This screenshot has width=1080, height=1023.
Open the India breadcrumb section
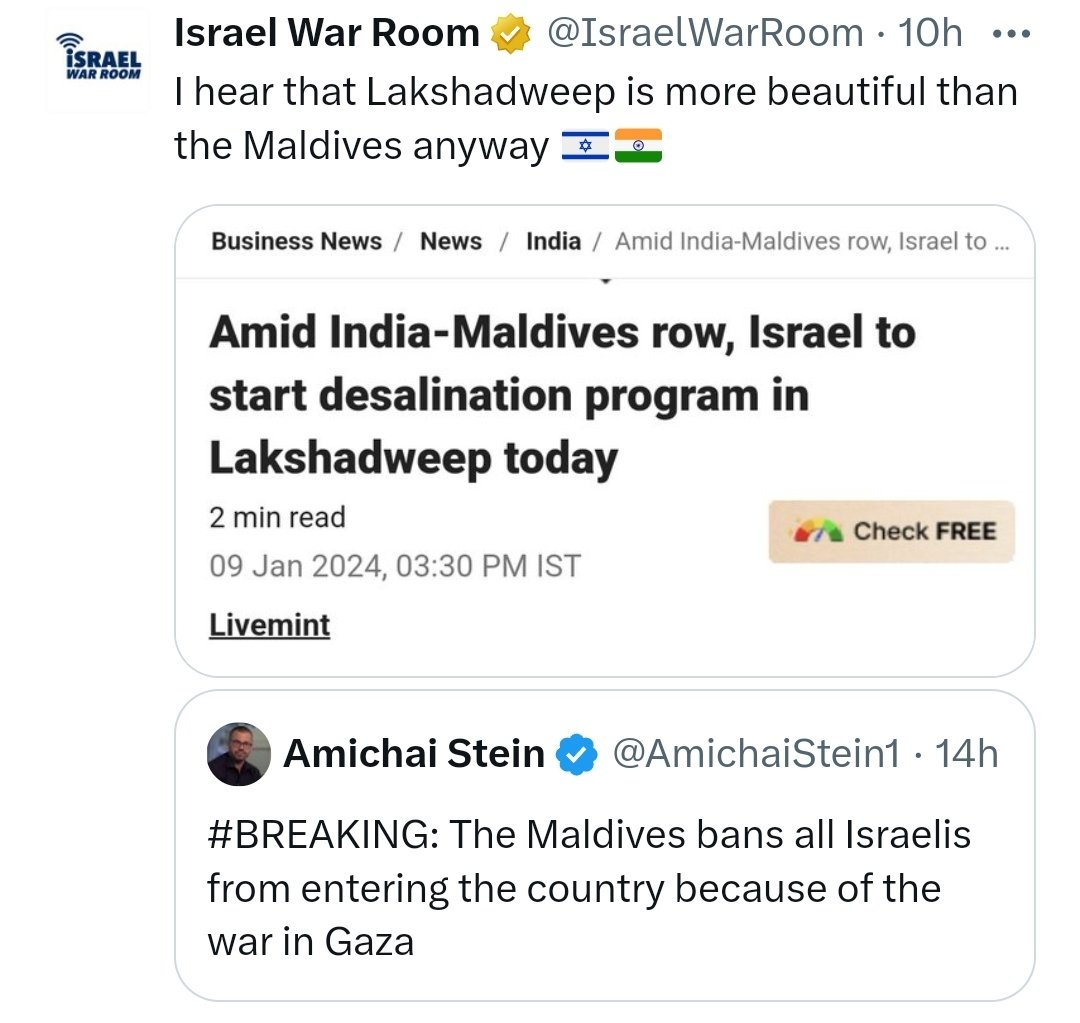(553, 241)
